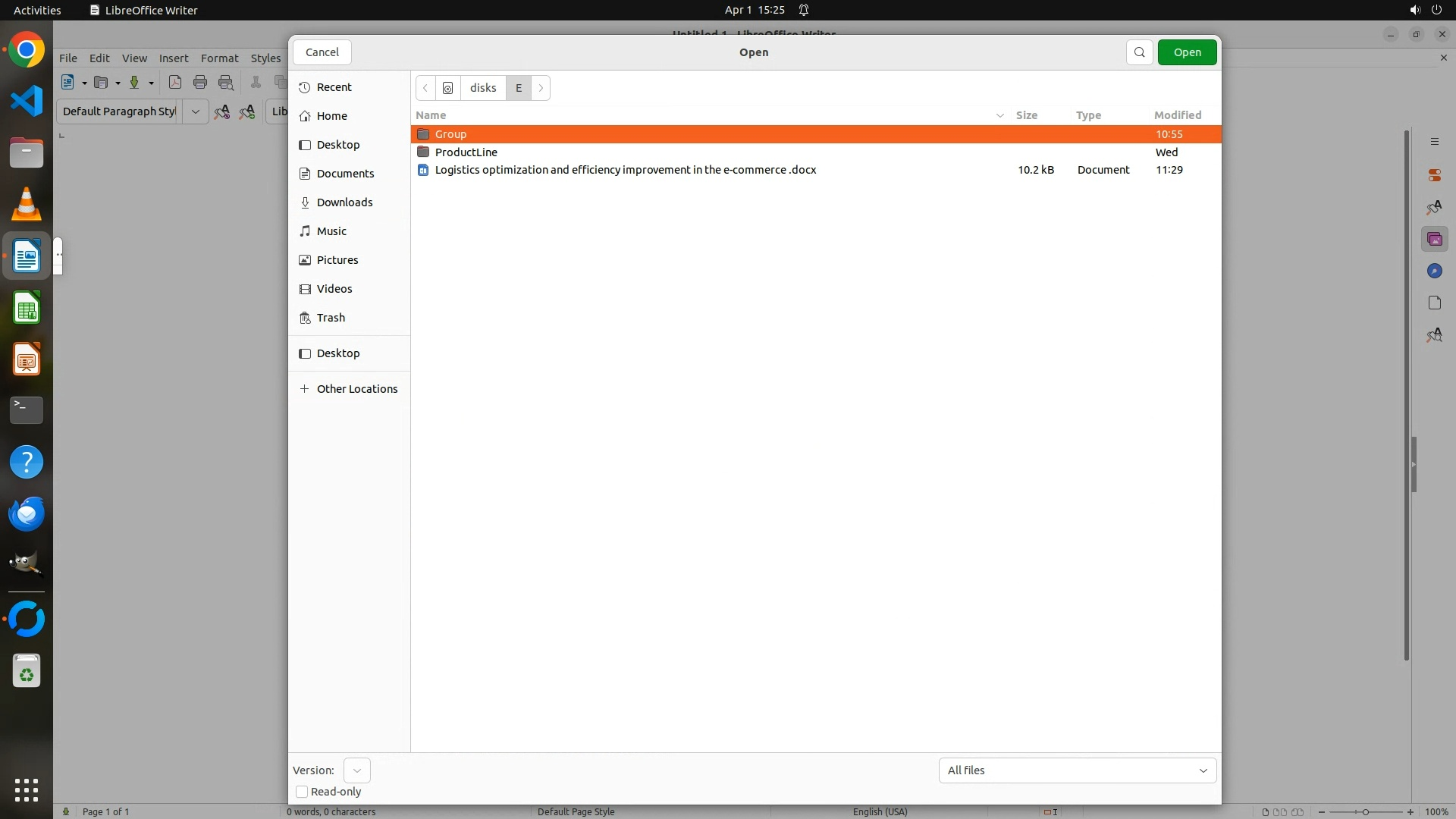The image size is (1456, 819).
Task: Open Thunderbird from the dock
Action: coord(27,514)
